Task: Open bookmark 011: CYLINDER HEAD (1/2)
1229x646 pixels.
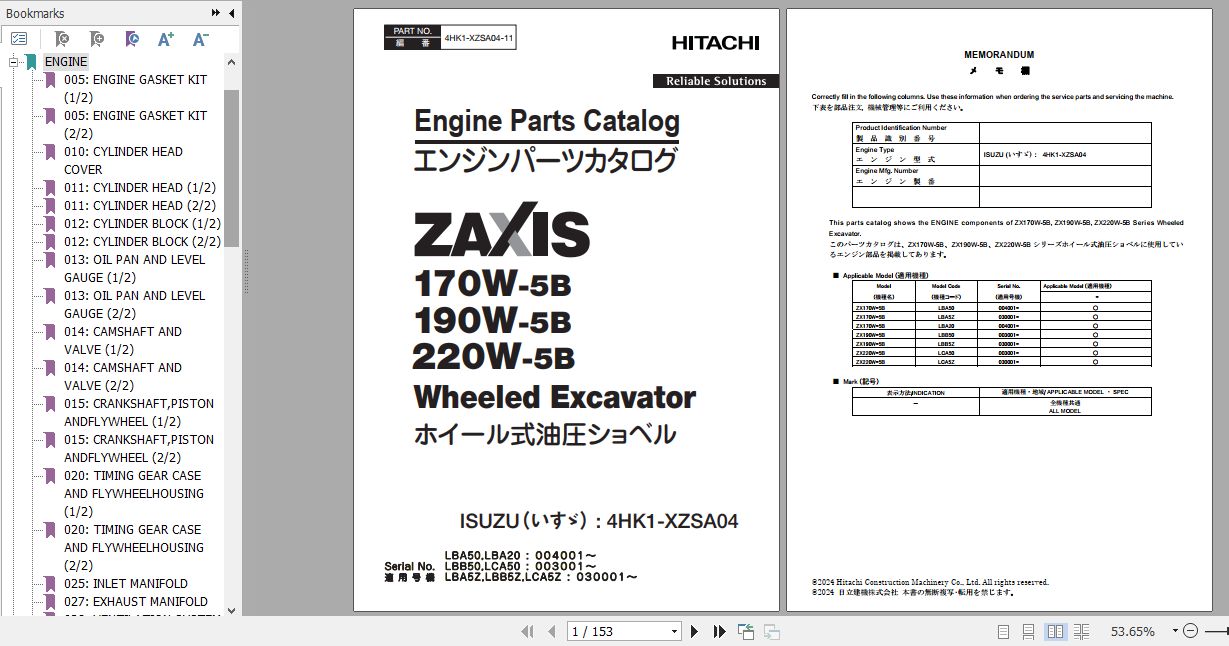Action: point(140,188)
